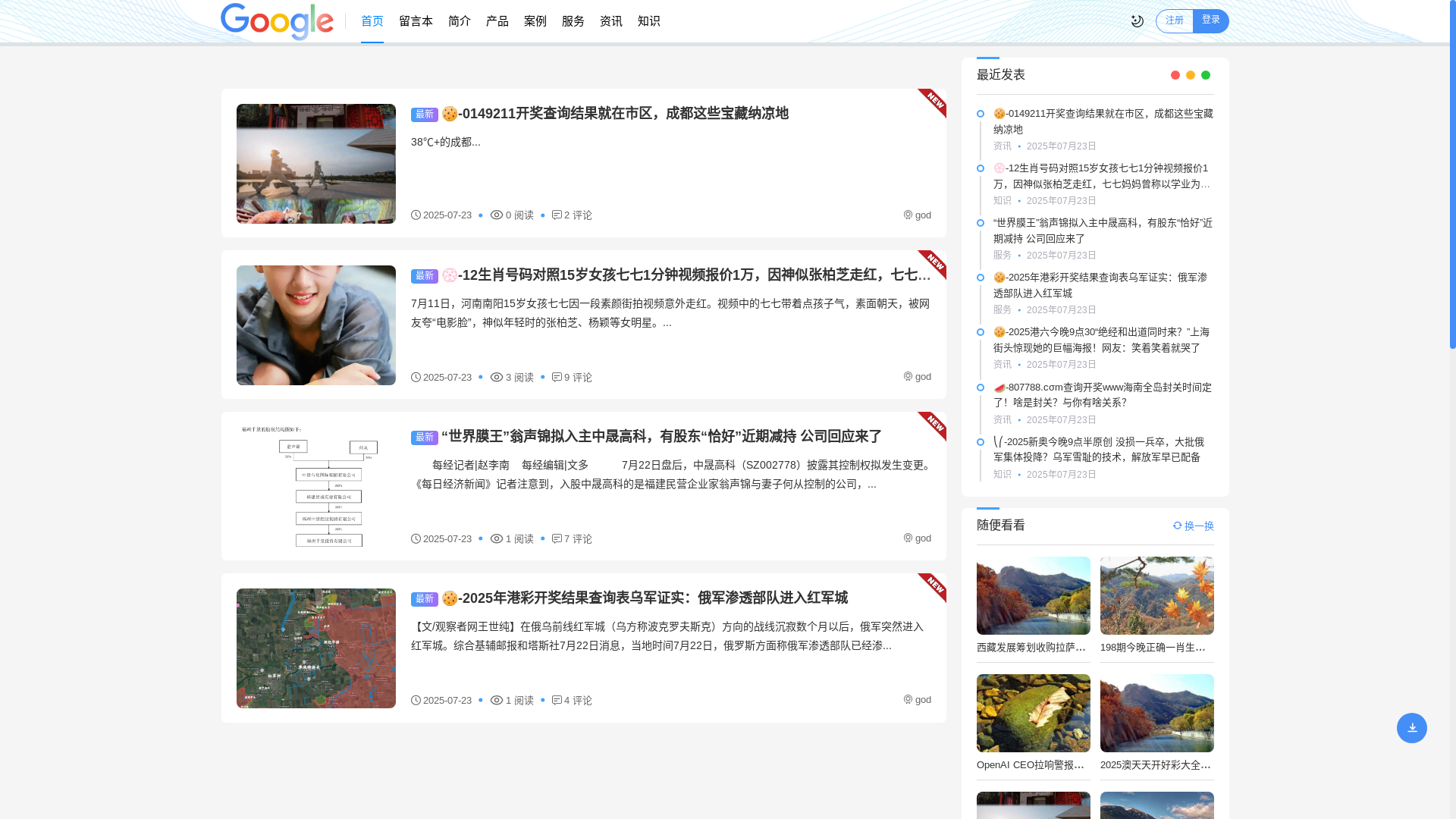Open sidebar post 2025港六今晚9点30
Image resolution: width=1456 pixels, height=819 pixels.
[1103, 340]
